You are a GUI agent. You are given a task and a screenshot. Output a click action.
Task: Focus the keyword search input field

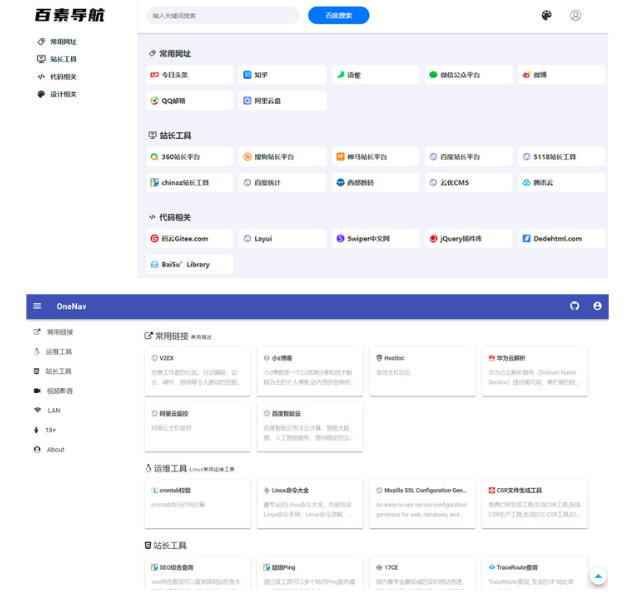[221, 16]
